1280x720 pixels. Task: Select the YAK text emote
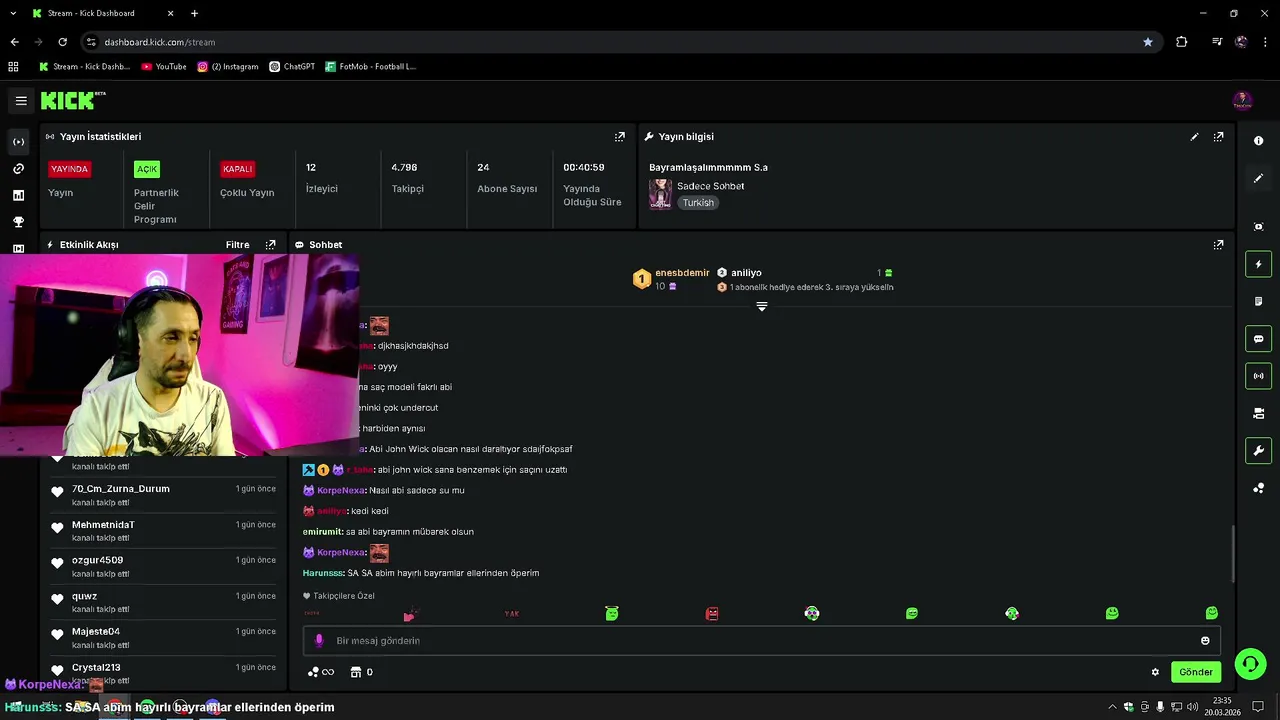(x=512, y=613)
